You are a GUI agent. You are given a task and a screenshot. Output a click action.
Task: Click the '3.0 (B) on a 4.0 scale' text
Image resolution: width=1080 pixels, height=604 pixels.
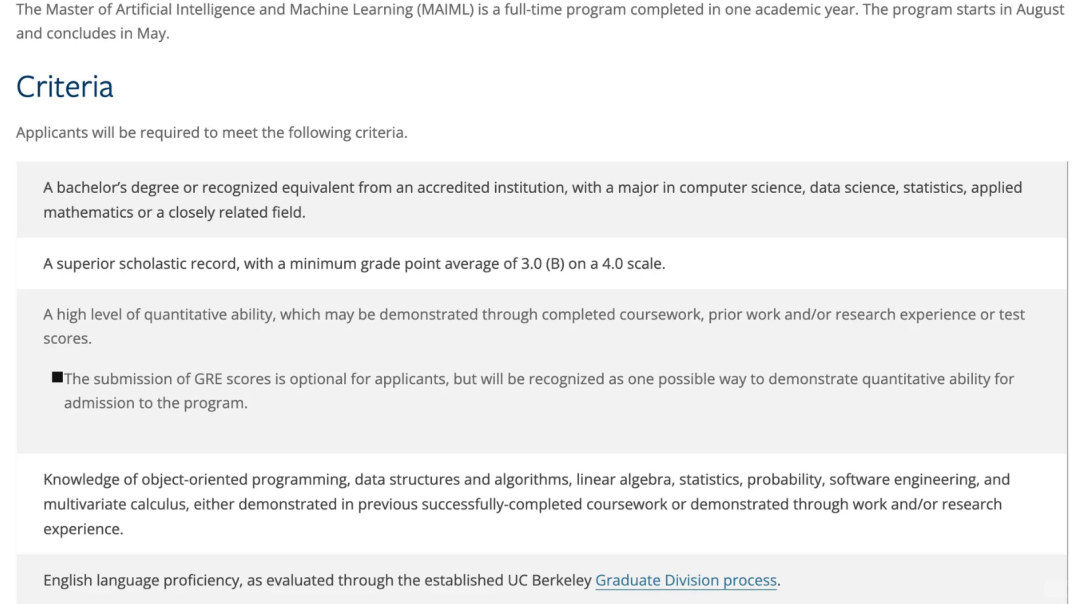(x=593, y=264)
